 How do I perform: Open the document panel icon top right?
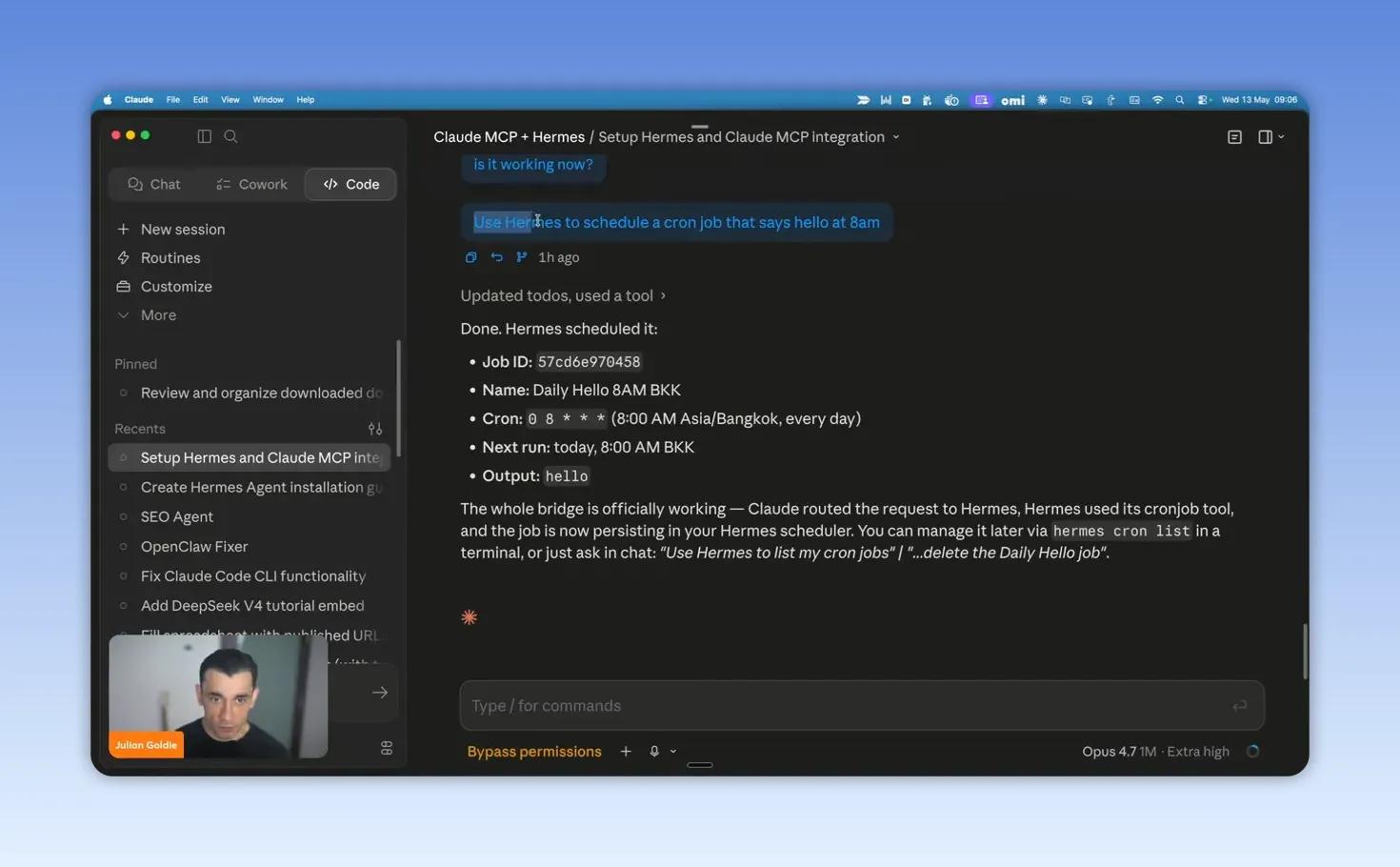point(1234,137)
